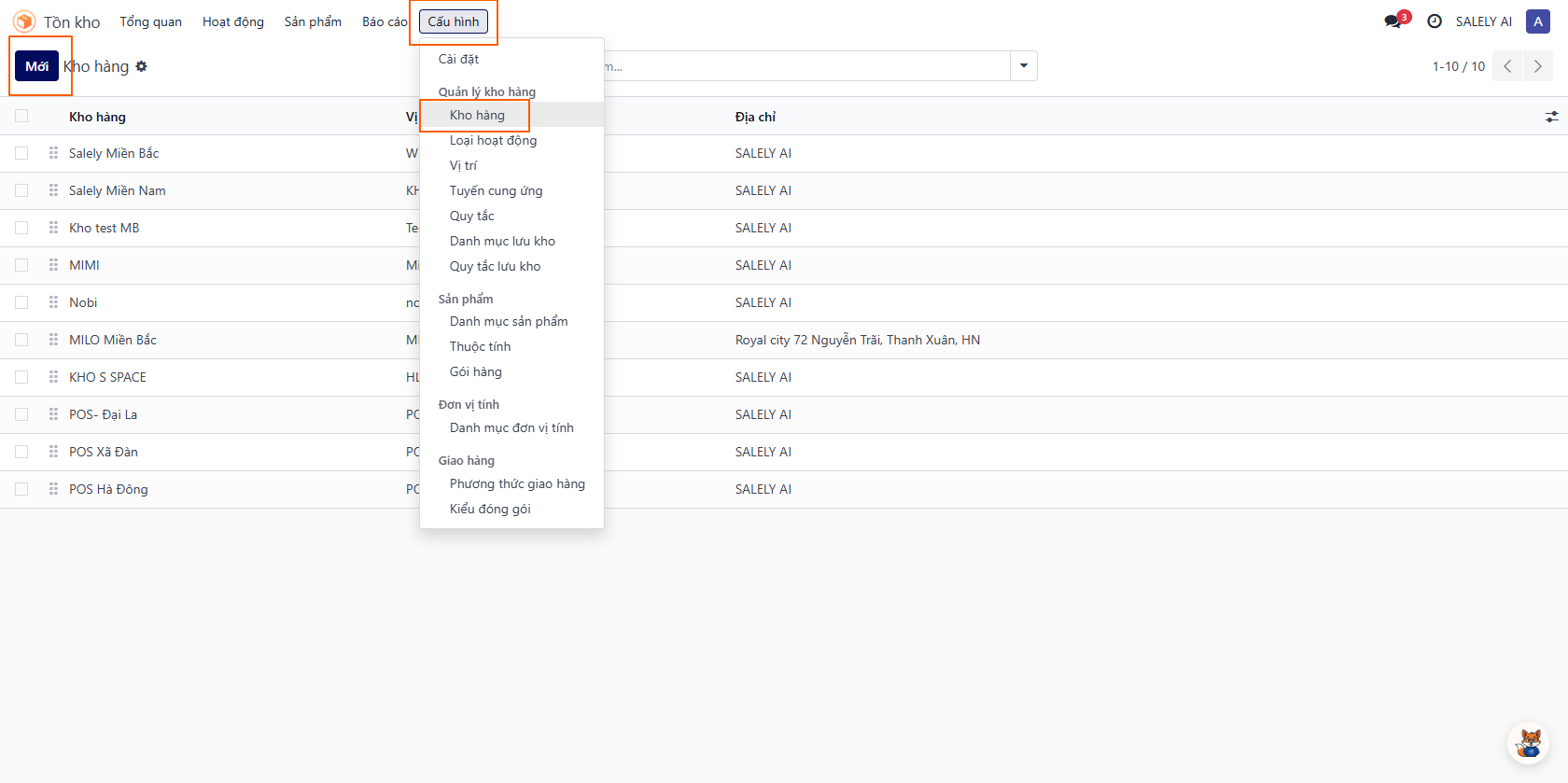Click the fox chatbot assistant icon

(x=1529, y=744)
